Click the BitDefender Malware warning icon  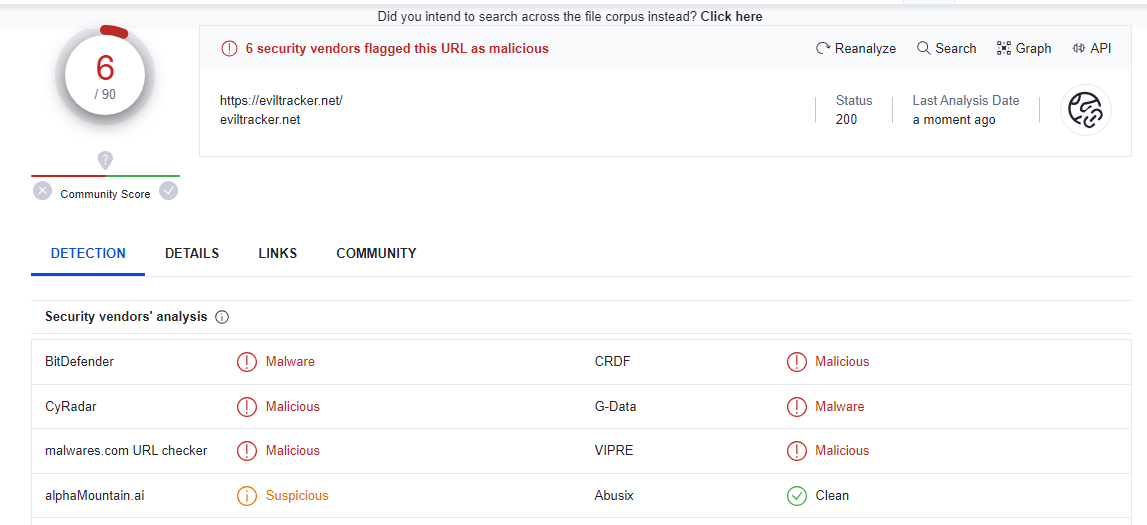coord(247,362)
